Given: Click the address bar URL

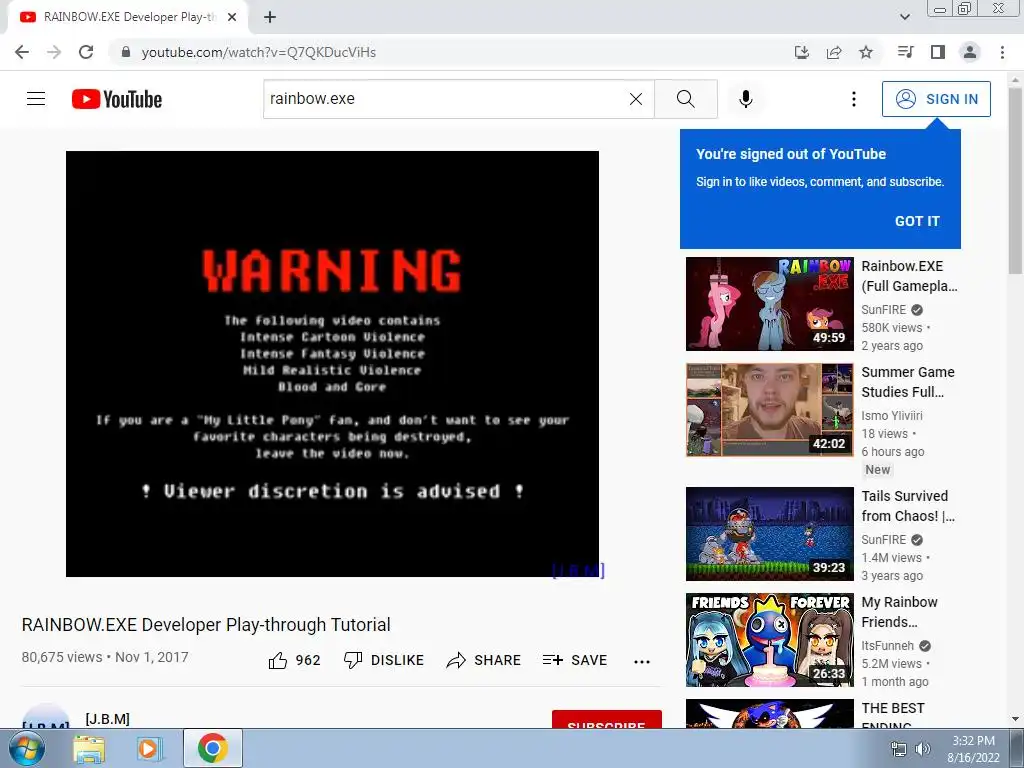Looking at the screenshot, I should (x=259, y=52).
